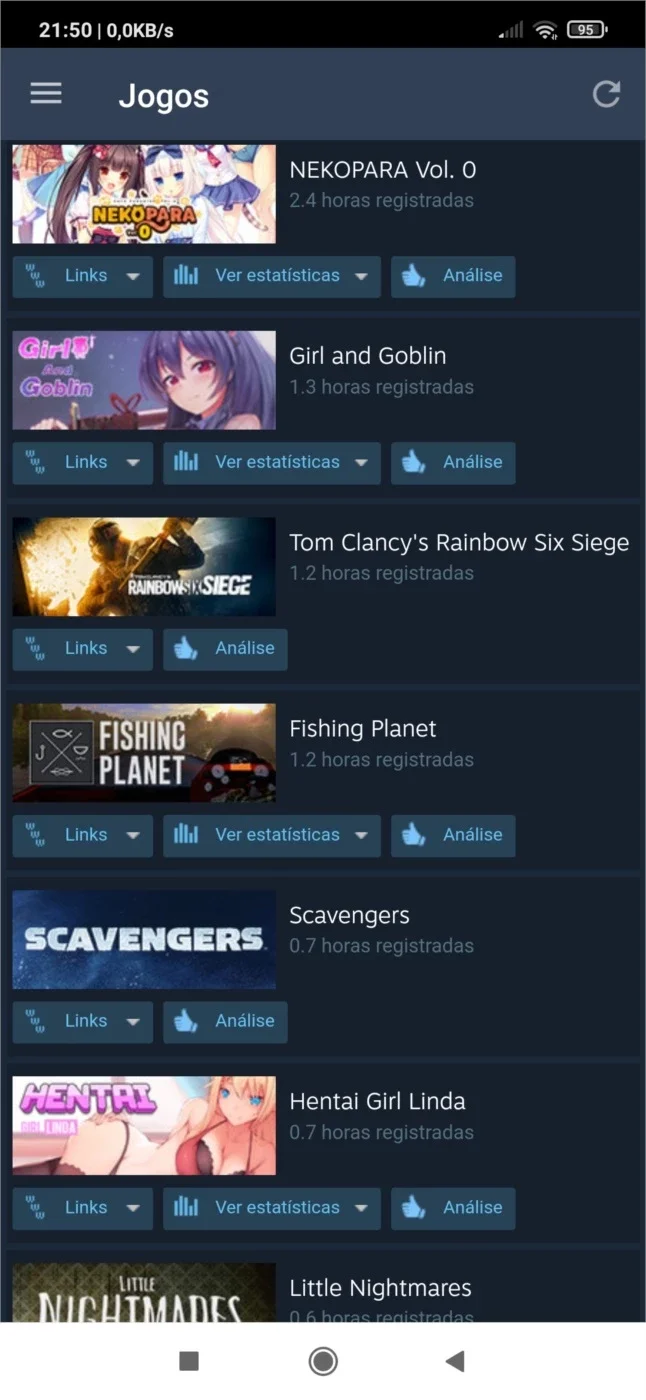Tap the thumbs-up icon for Scavengers
646x1400 pixels.
[x=186, y=1022]
